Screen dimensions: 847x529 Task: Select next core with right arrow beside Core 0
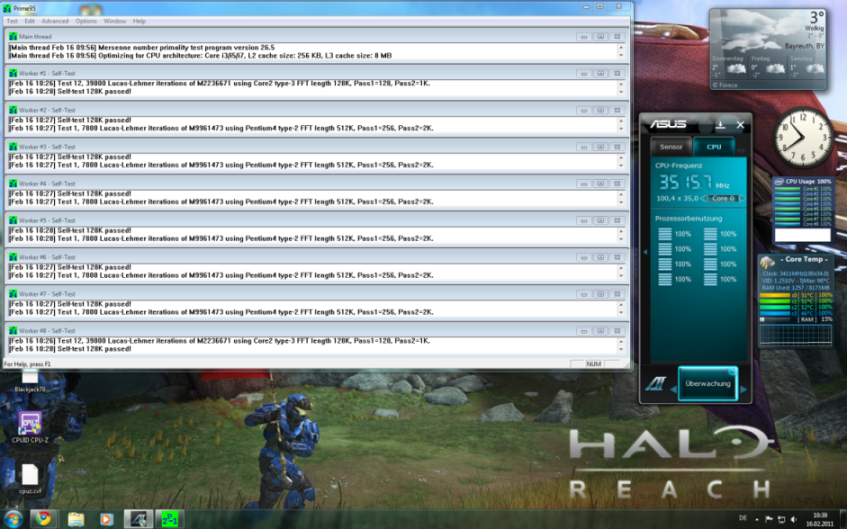742,198
